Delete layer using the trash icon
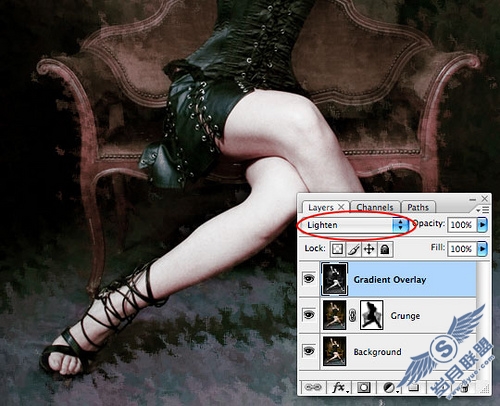The height and width of the screenshot is (406, 500). point(466,387)
